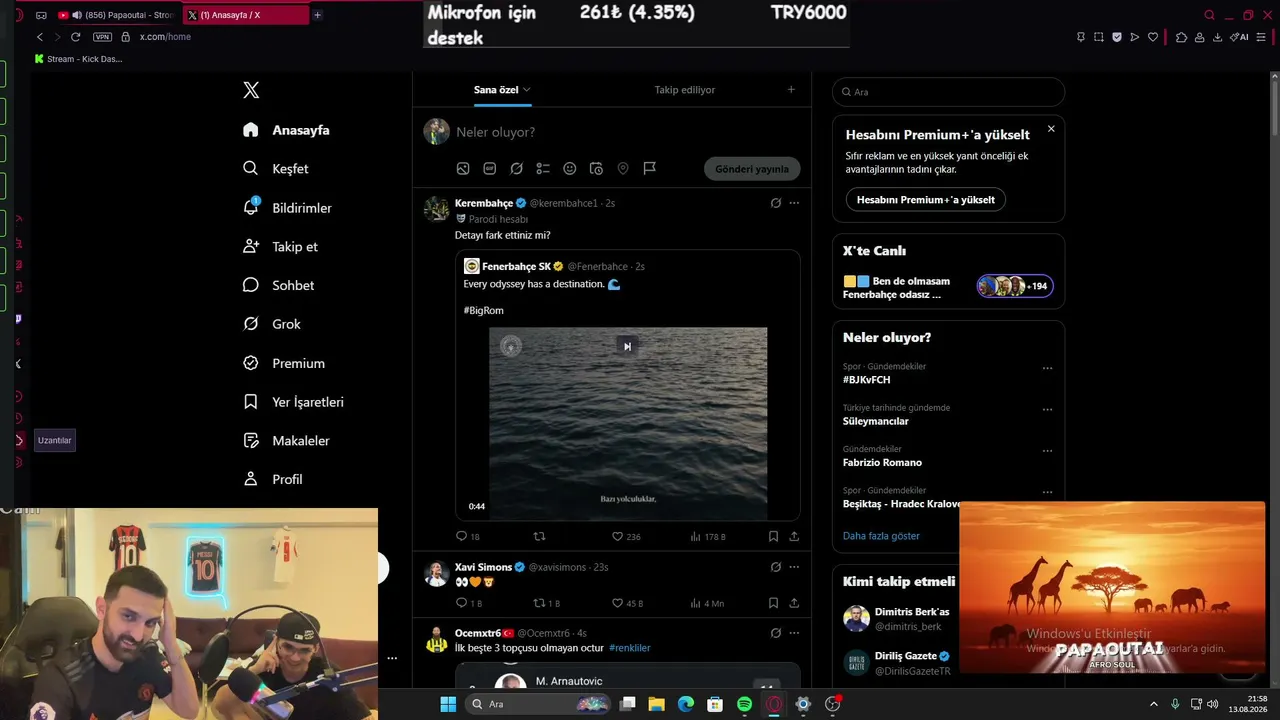Image resolution: width=1280 pixels, height=720 pixels.
Task: Open options for Süleymancılar trend
Action: 1047,409
